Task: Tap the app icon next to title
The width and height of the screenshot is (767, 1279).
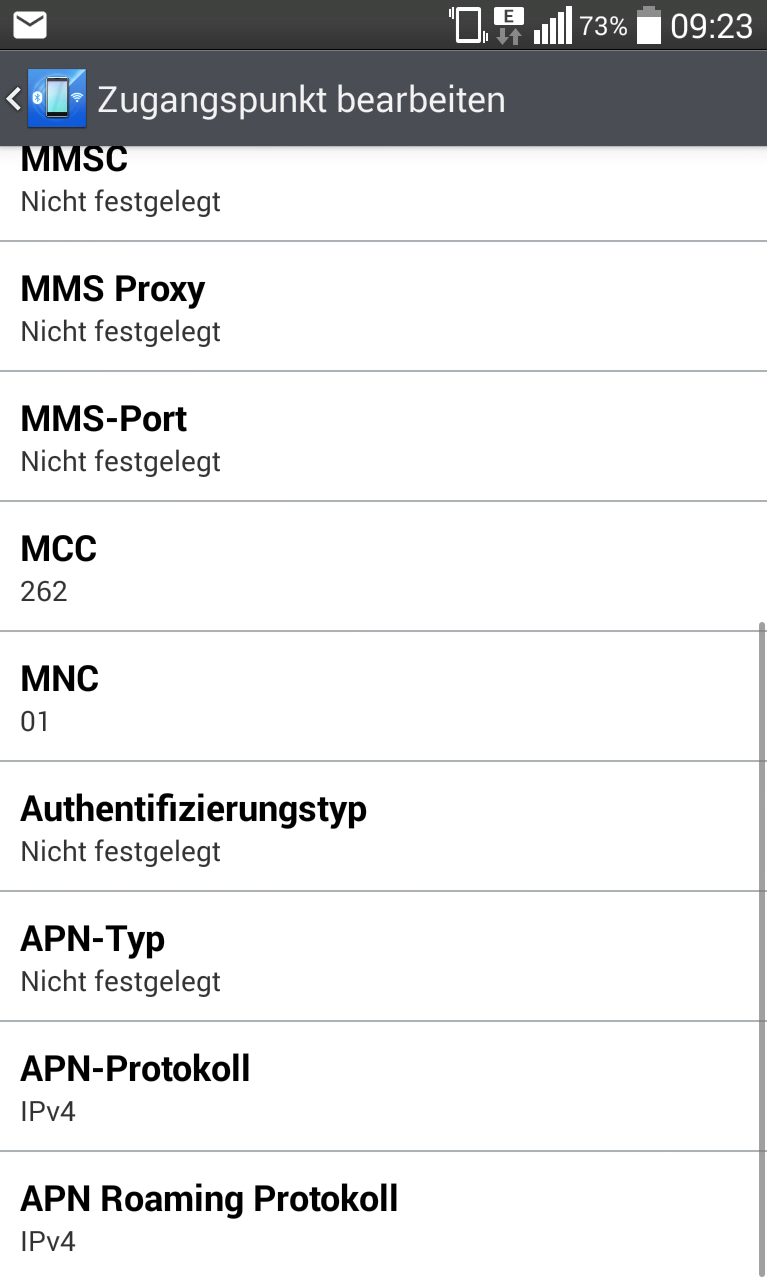Action: (x=56, y=99)
